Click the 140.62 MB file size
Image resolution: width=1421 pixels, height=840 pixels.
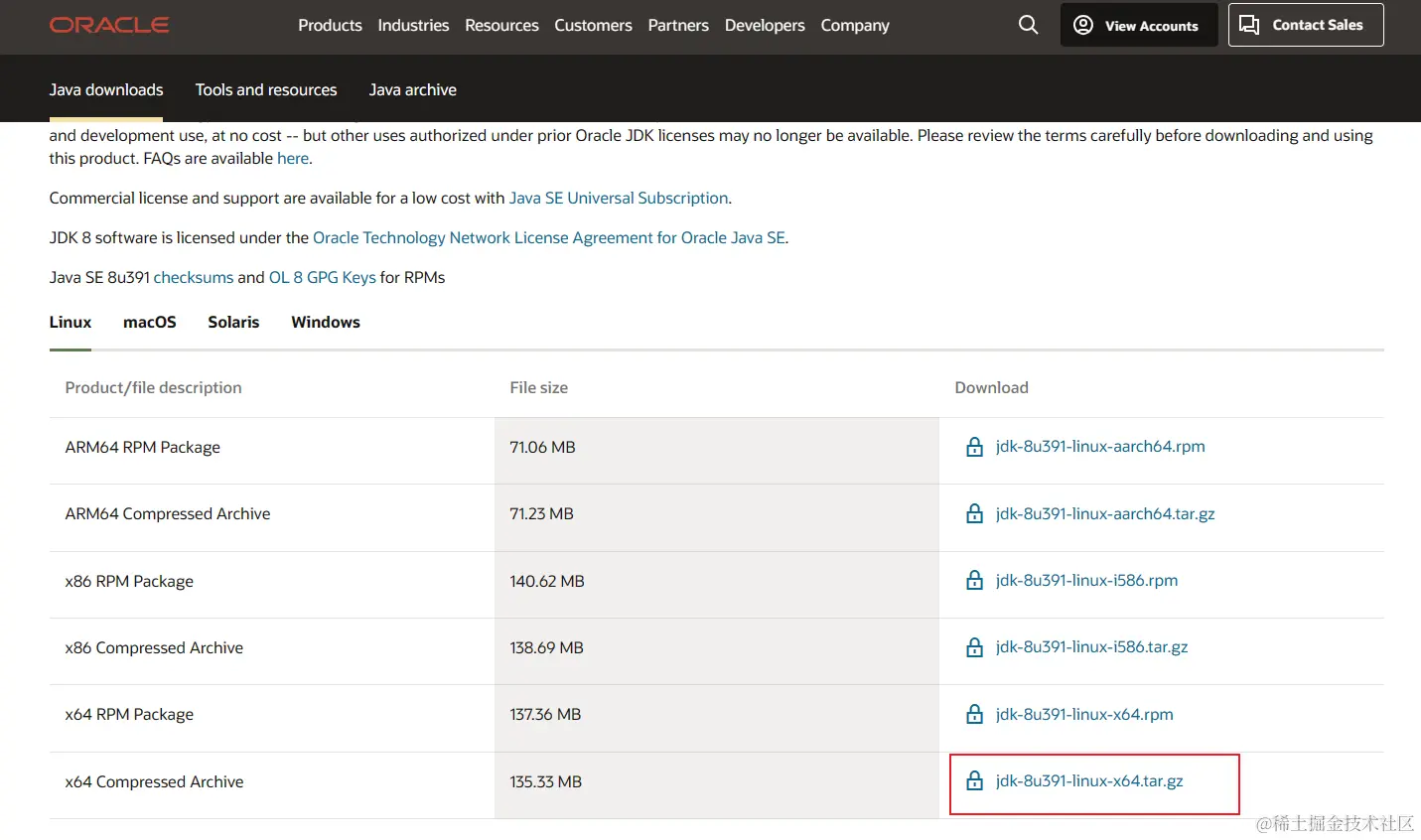click(547, 581)
